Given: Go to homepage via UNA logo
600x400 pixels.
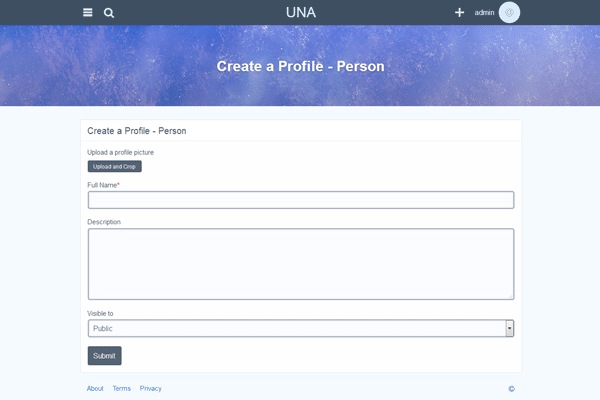Looking at the screenshot, I should click(x=300, y=13).
